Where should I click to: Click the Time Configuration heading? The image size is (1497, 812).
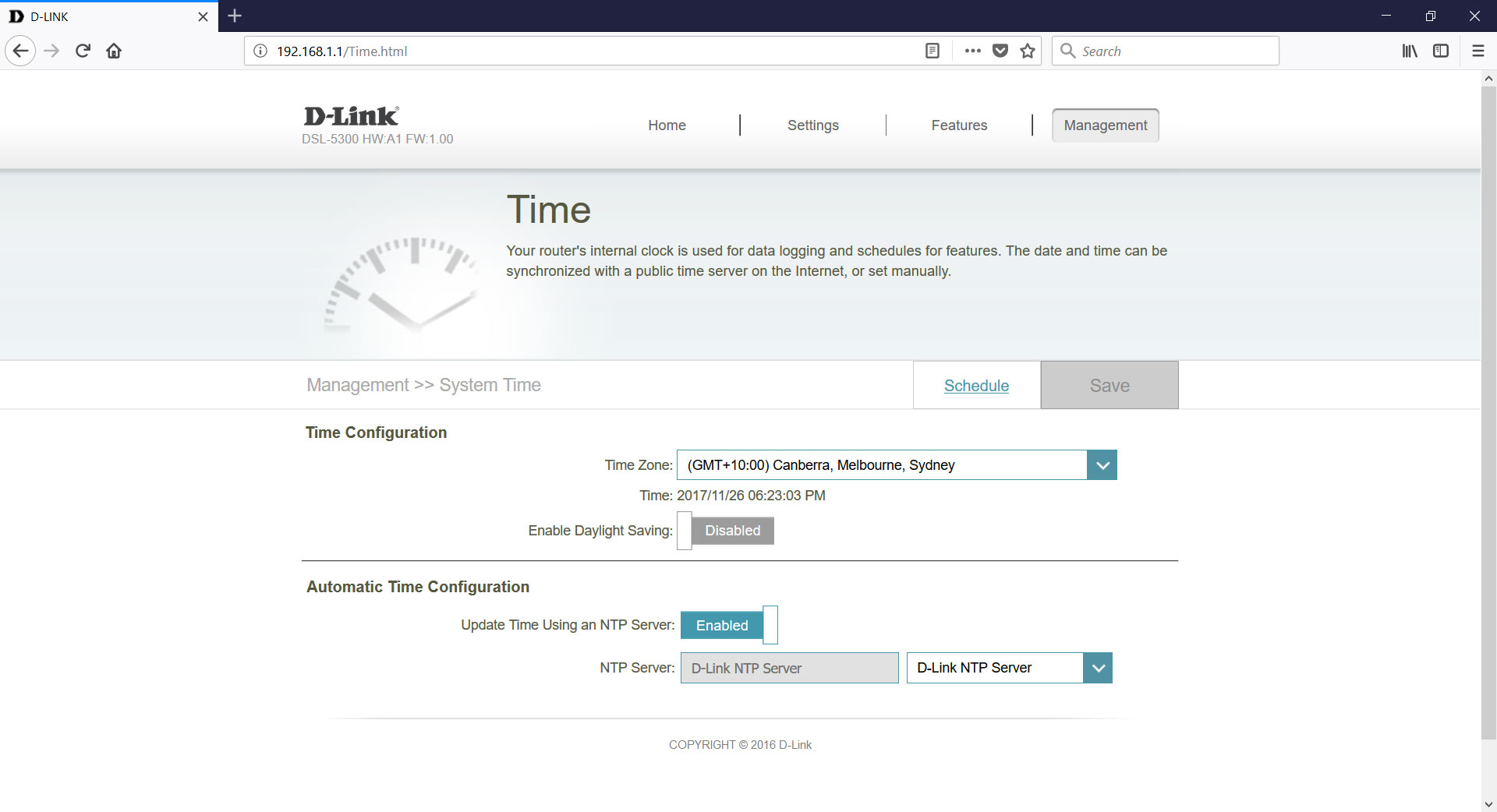[x=376, y=432]
